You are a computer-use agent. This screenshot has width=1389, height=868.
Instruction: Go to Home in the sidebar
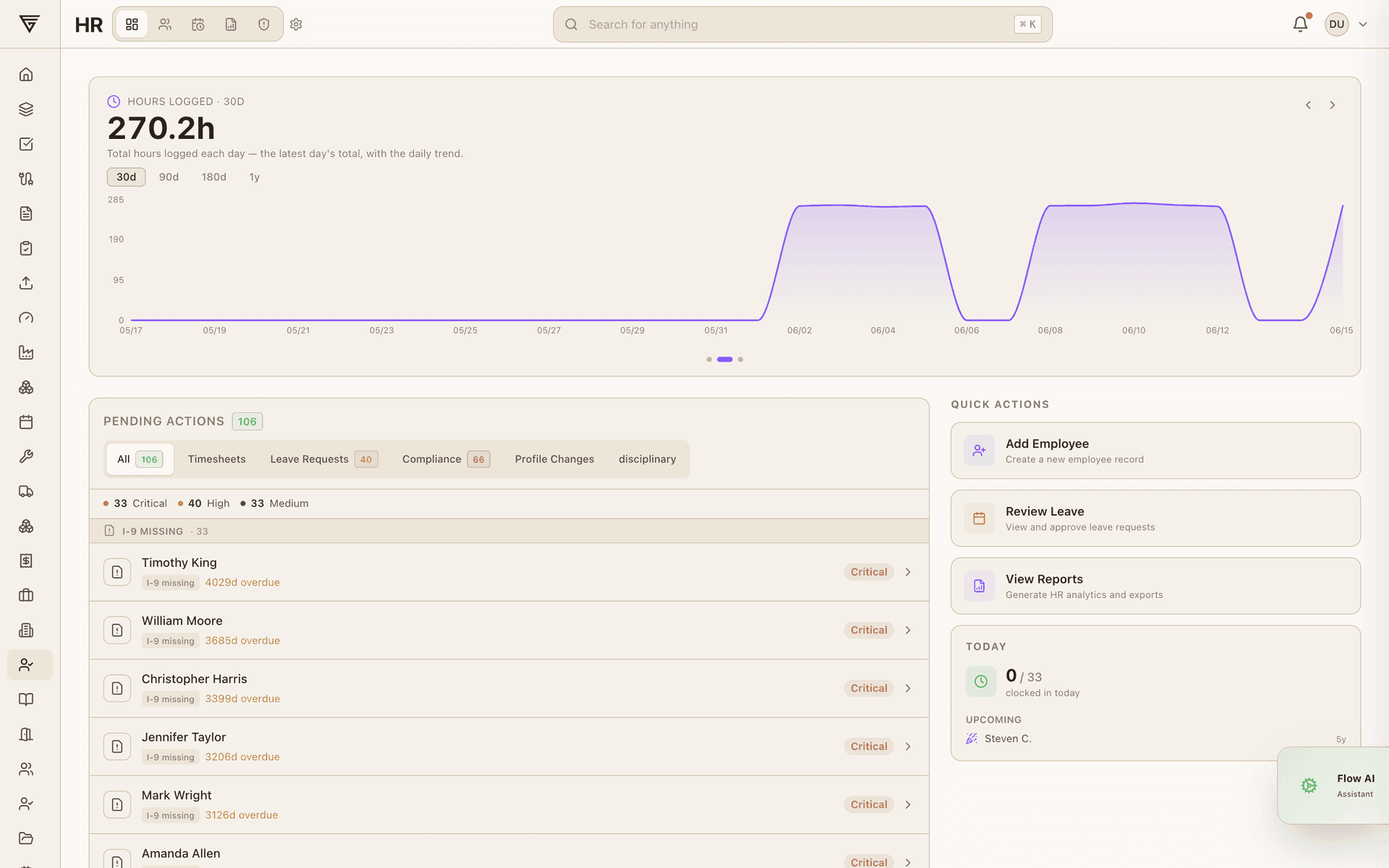(26, 75)
